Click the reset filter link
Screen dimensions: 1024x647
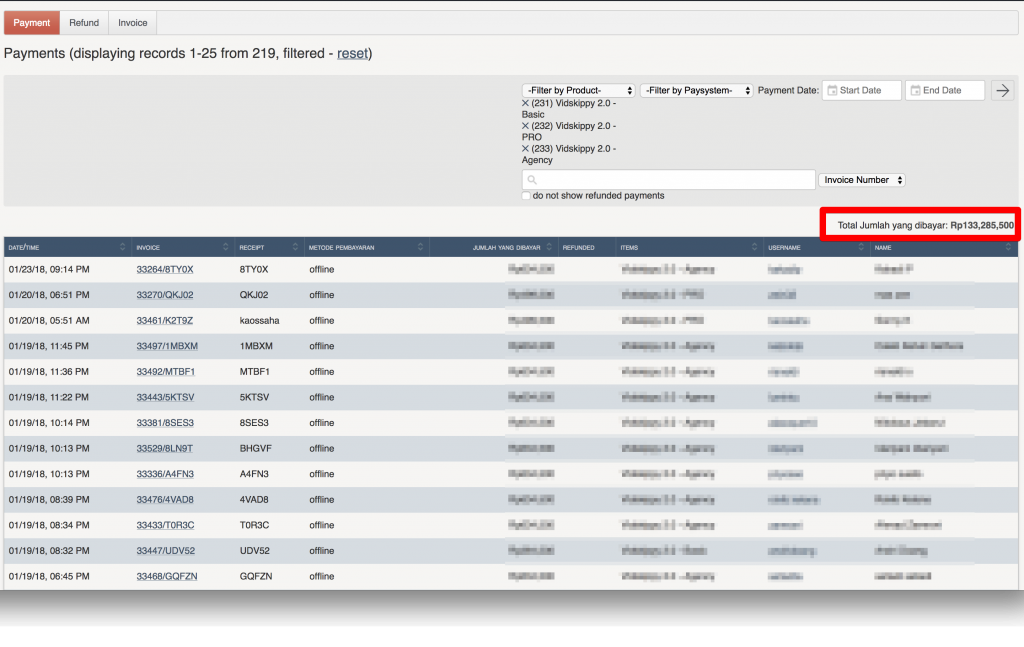[351, 53]
